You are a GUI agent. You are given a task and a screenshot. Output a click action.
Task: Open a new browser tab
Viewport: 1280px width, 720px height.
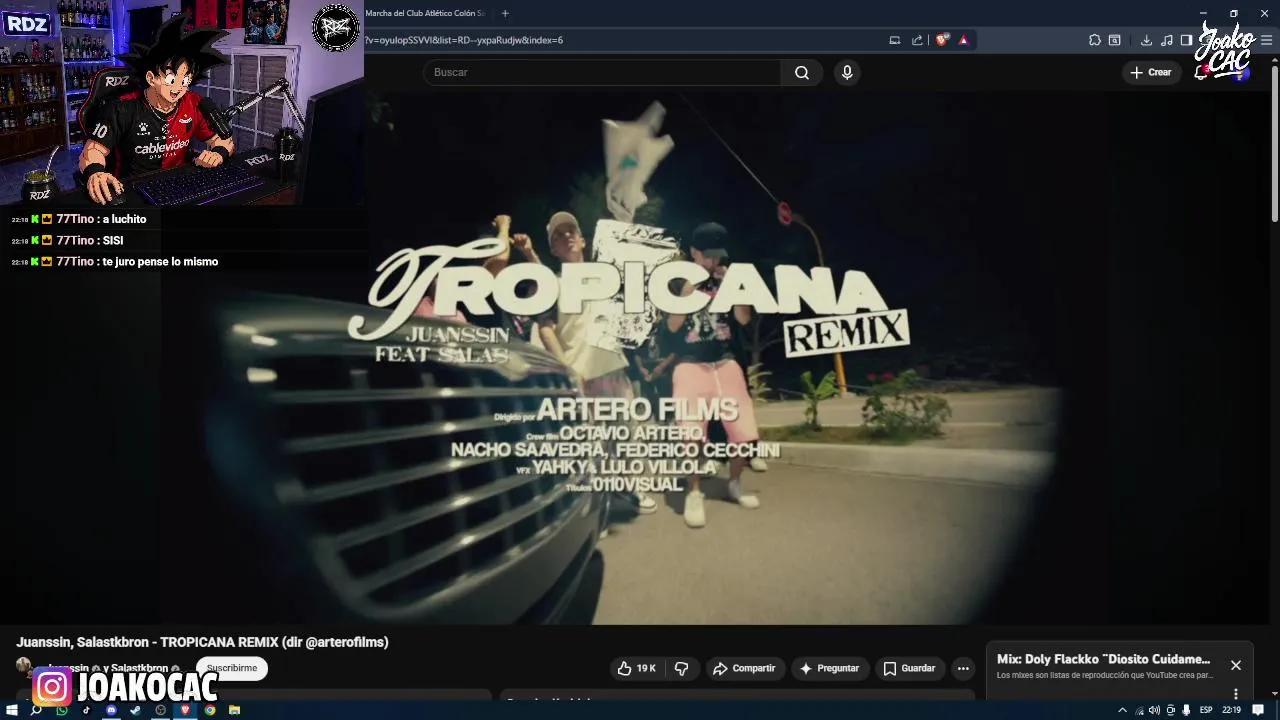(x=505, y=13)
